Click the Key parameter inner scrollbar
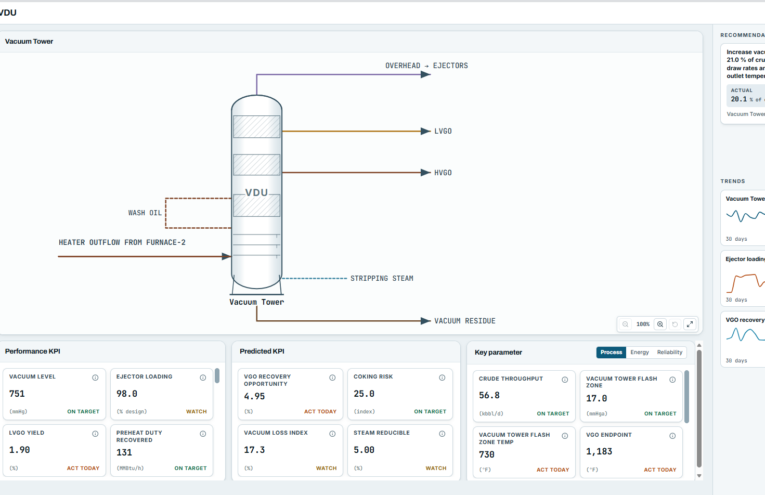765x495 pixels. pos(687,396)
